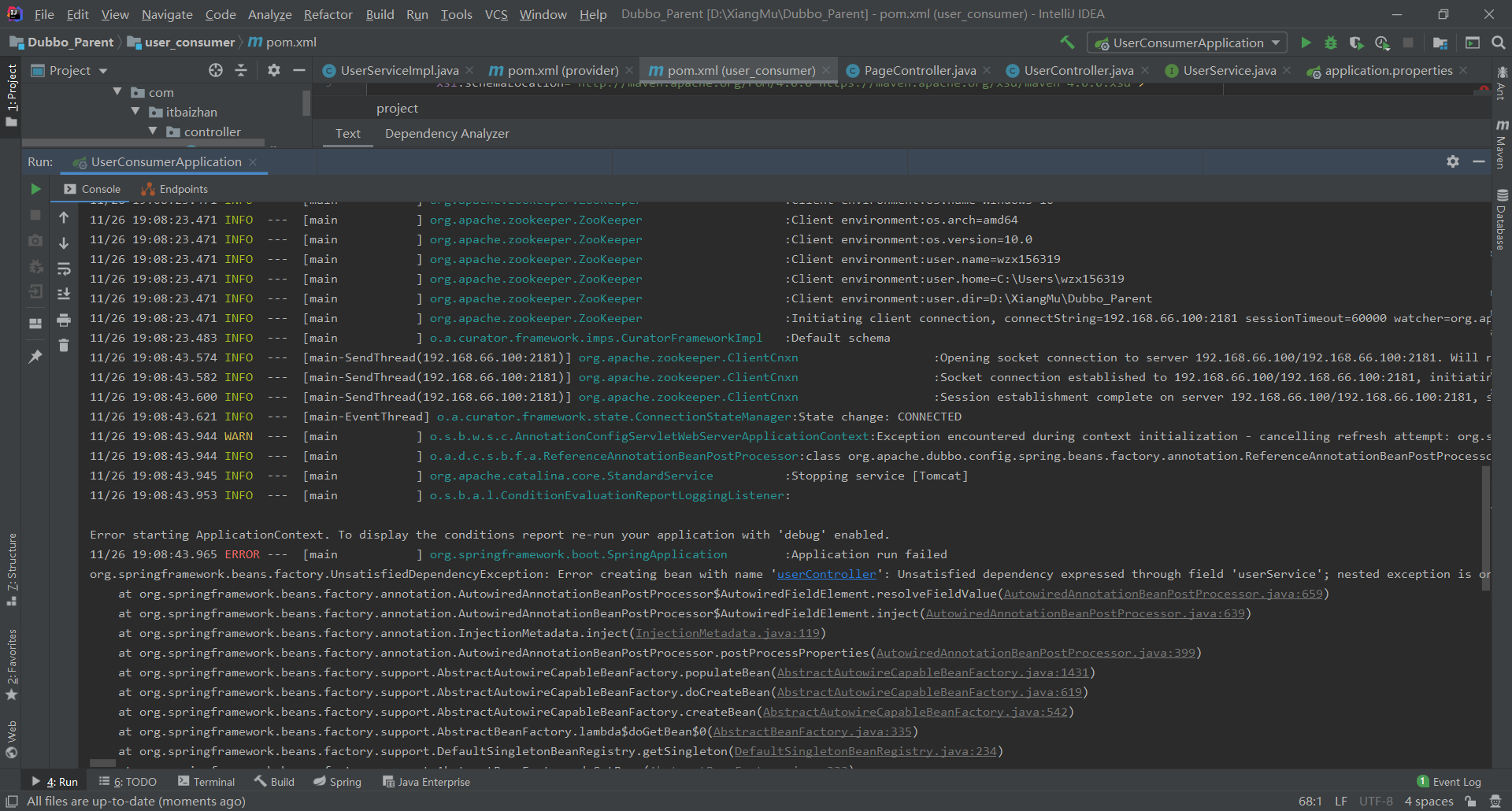
Task: Open Event Log
Action: point(1449,782)
